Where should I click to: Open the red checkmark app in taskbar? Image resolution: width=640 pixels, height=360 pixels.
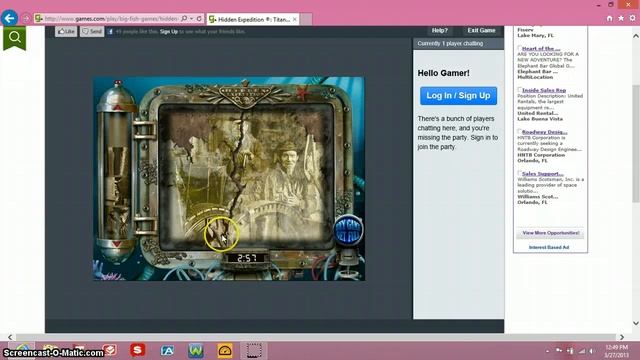point(110,350)
